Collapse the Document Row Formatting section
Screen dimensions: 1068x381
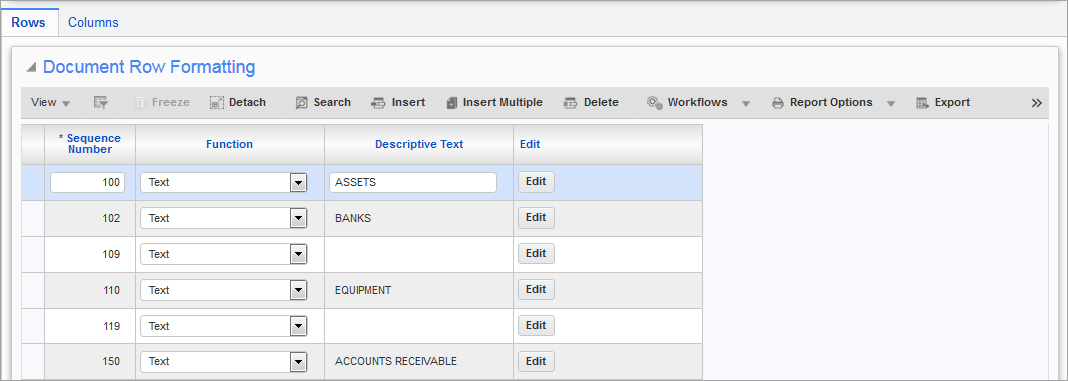31,67
